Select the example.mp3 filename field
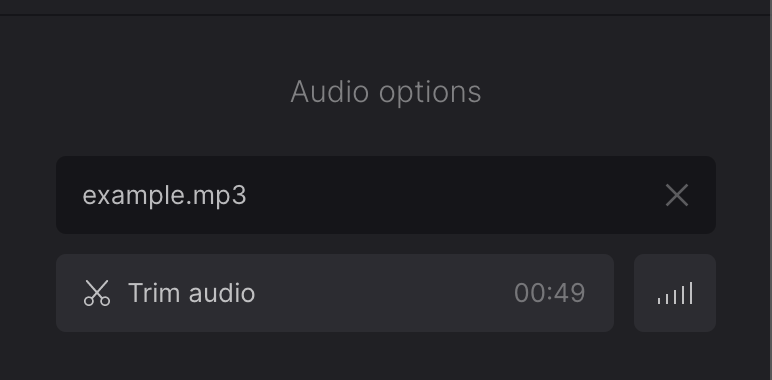The height and width of the screenshot is (380, 772). (386, 195)
